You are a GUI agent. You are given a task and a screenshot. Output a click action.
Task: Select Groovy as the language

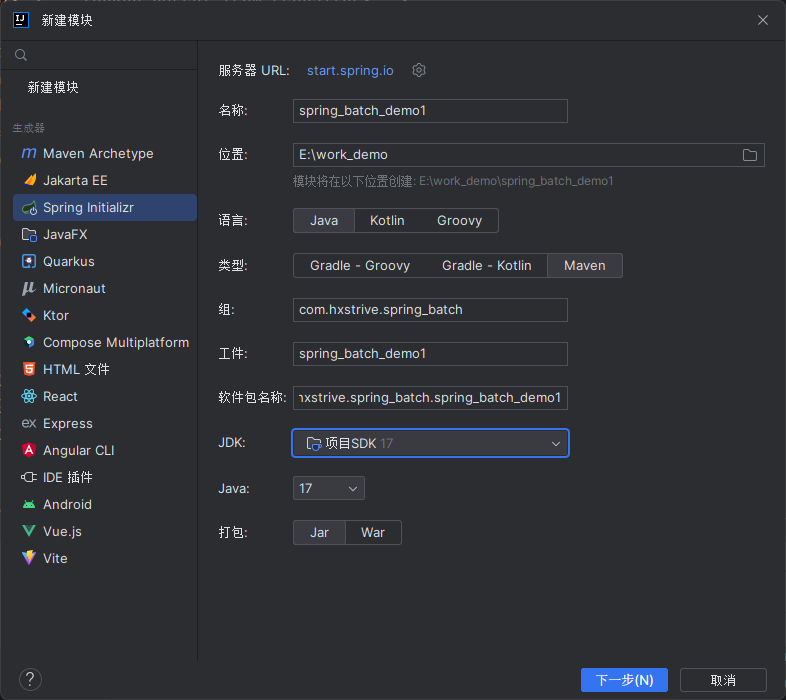459,221
